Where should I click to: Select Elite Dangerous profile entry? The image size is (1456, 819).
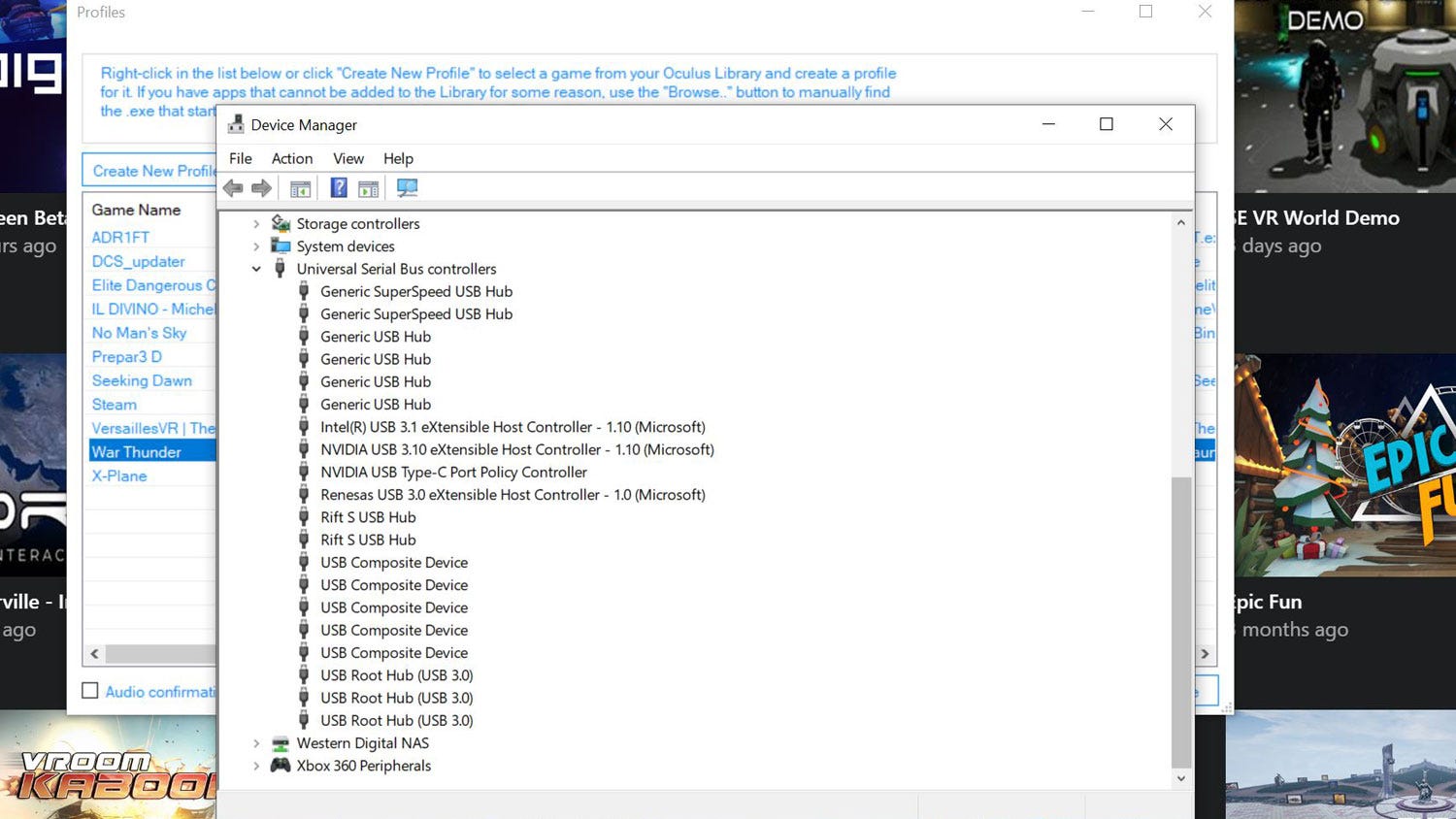click(x=153, y=285)
